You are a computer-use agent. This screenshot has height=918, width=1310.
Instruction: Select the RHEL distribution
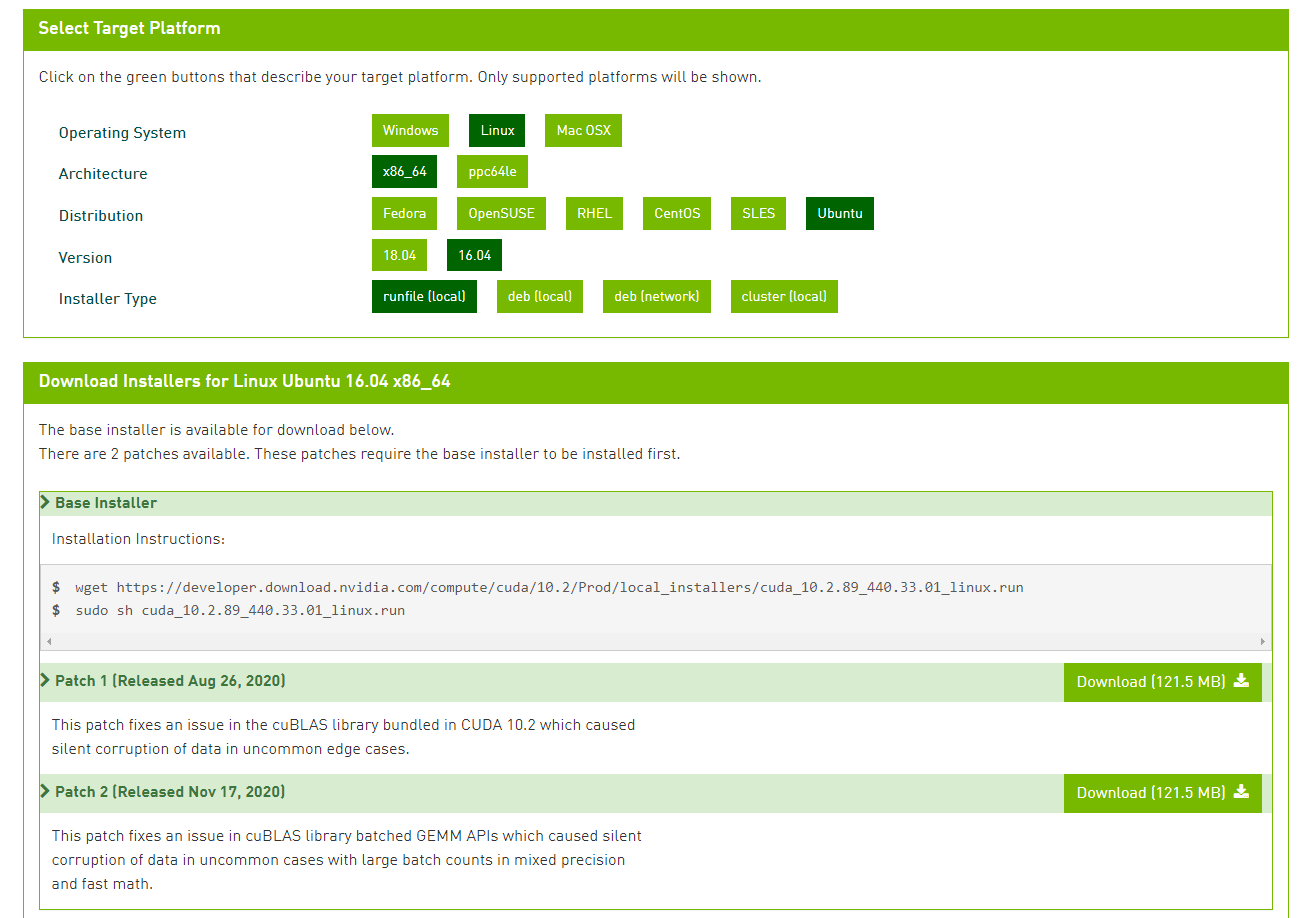point(594,213)
